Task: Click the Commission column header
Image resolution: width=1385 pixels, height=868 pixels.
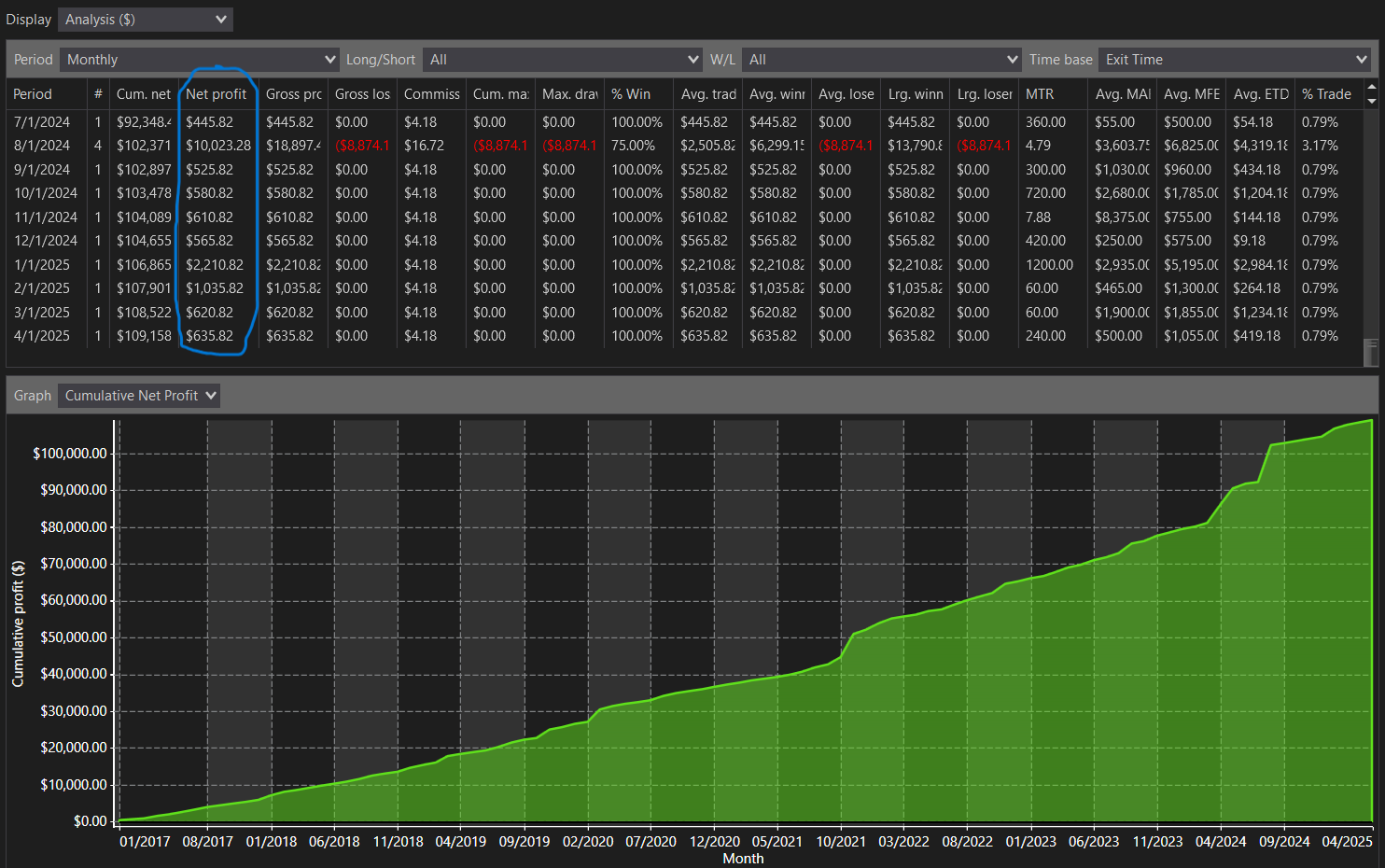Action: click(x=431, y=94)
